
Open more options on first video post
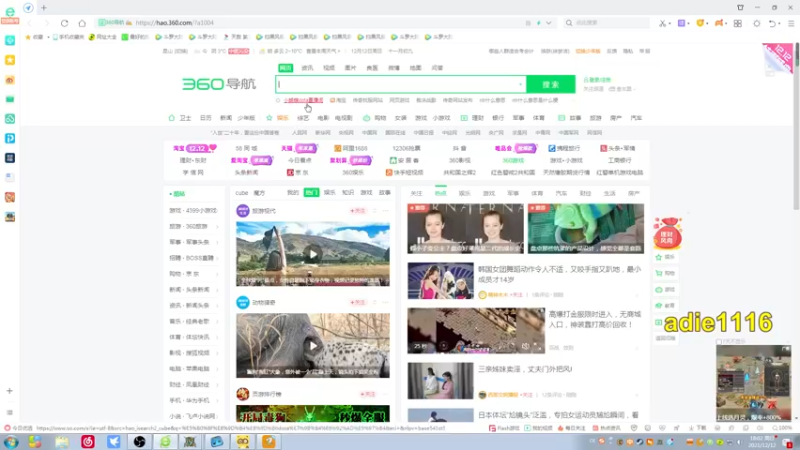pos(385,211)
